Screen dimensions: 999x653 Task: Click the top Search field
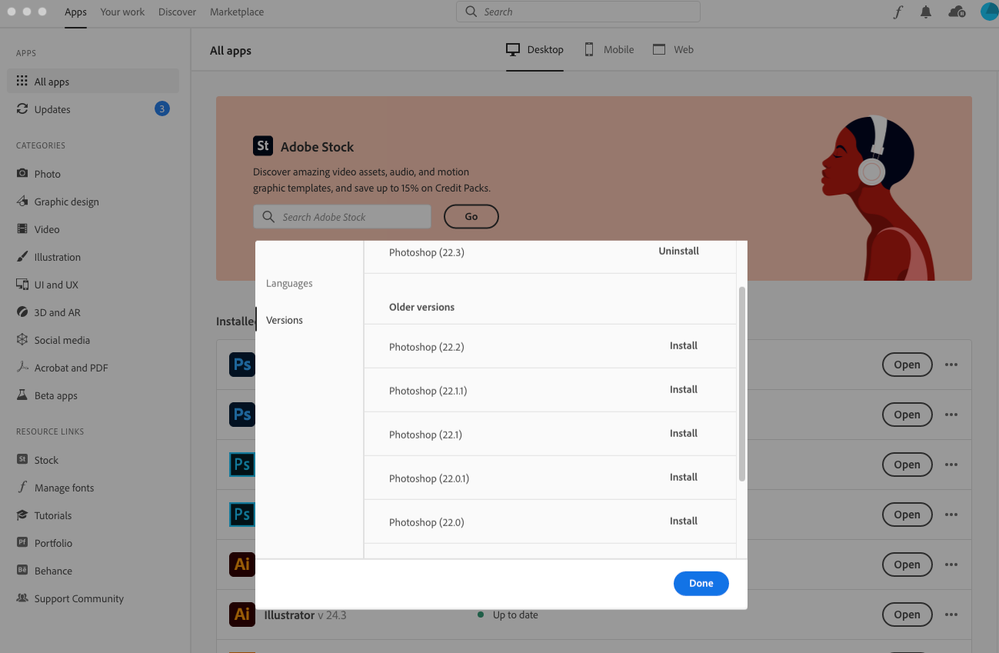[x=578, y=12]
